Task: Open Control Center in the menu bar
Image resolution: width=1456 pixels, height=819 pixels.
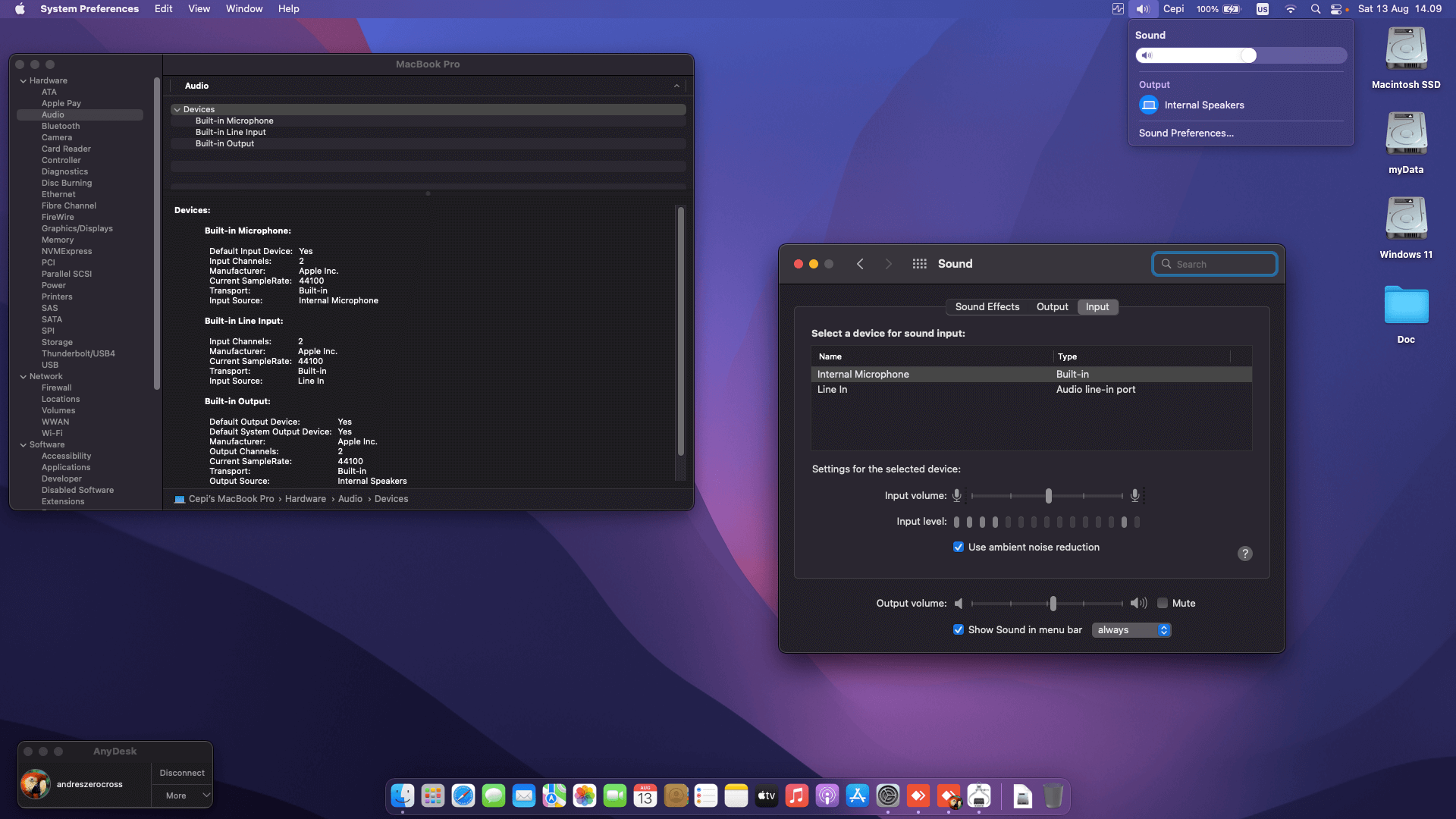Action: pyautogui.click(x=1336, y=8)
